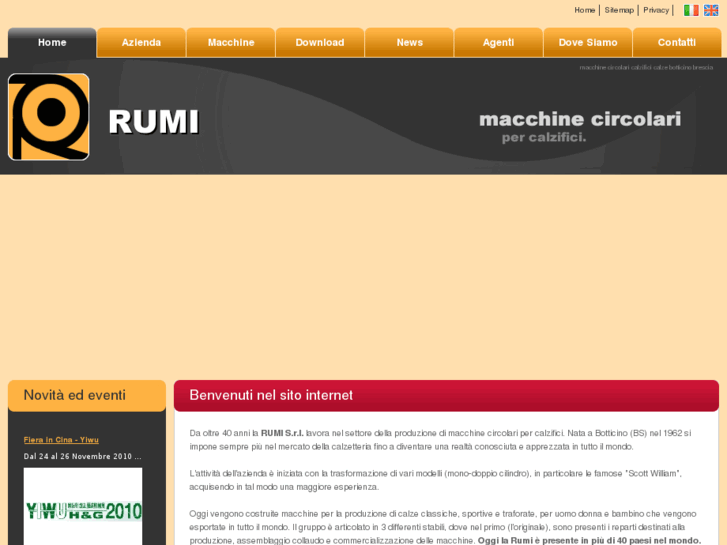The width and height of the screenshot is (727, 545).
Task: Open the Home tab in navigation
Action: tap(52, 43)
